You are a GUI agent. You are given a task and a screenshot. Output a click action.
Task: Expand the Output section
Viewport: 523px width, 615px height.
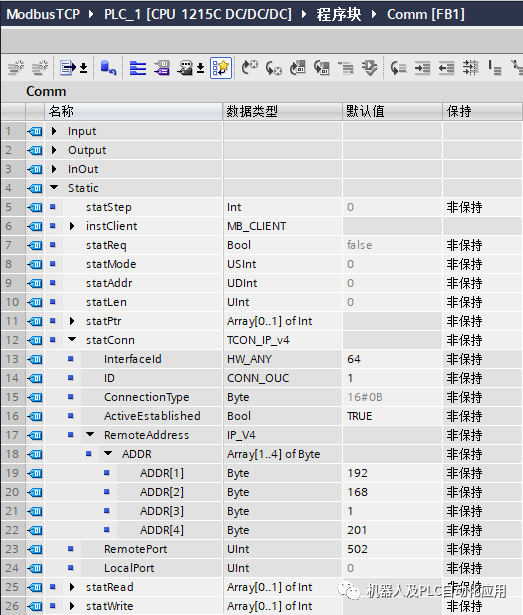(x=54, y=150)
